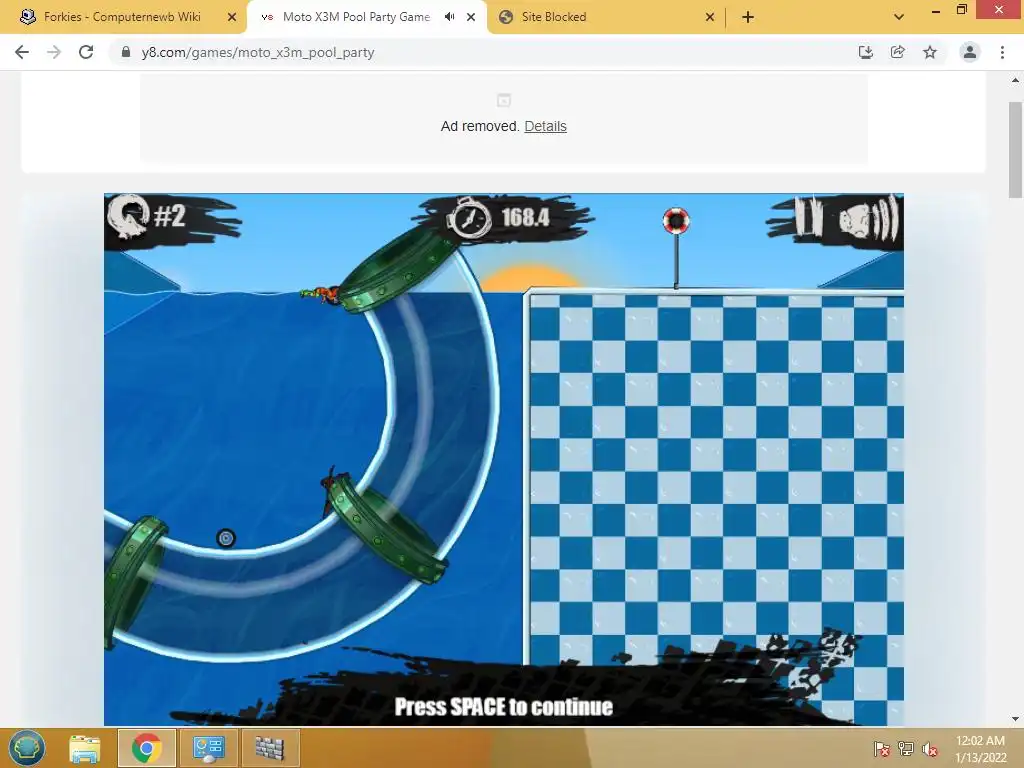Screen dimensions: 1024x768
Task: Open Chrome's three-dot menu
Action: (1002, 52)
